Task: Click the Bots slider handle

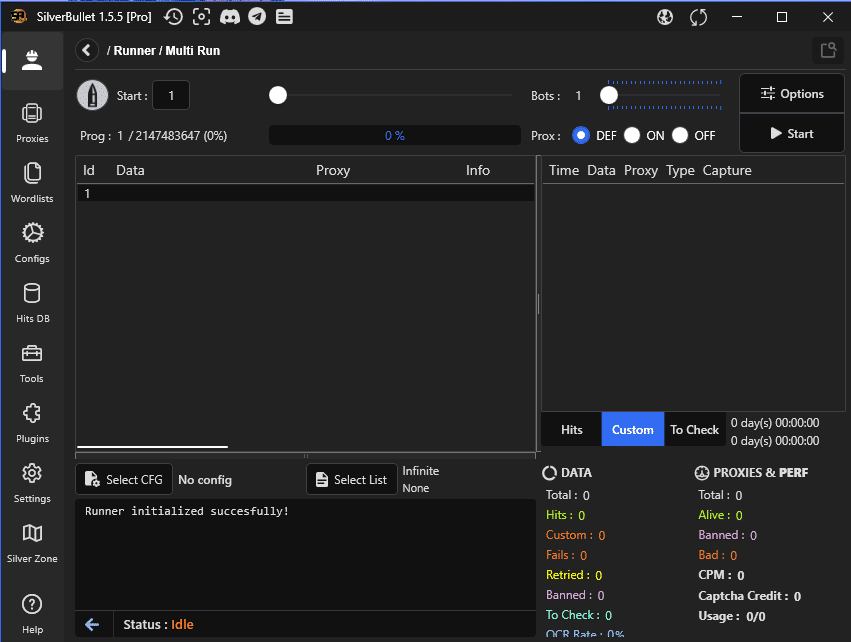Action: click(x=609, y=96)
